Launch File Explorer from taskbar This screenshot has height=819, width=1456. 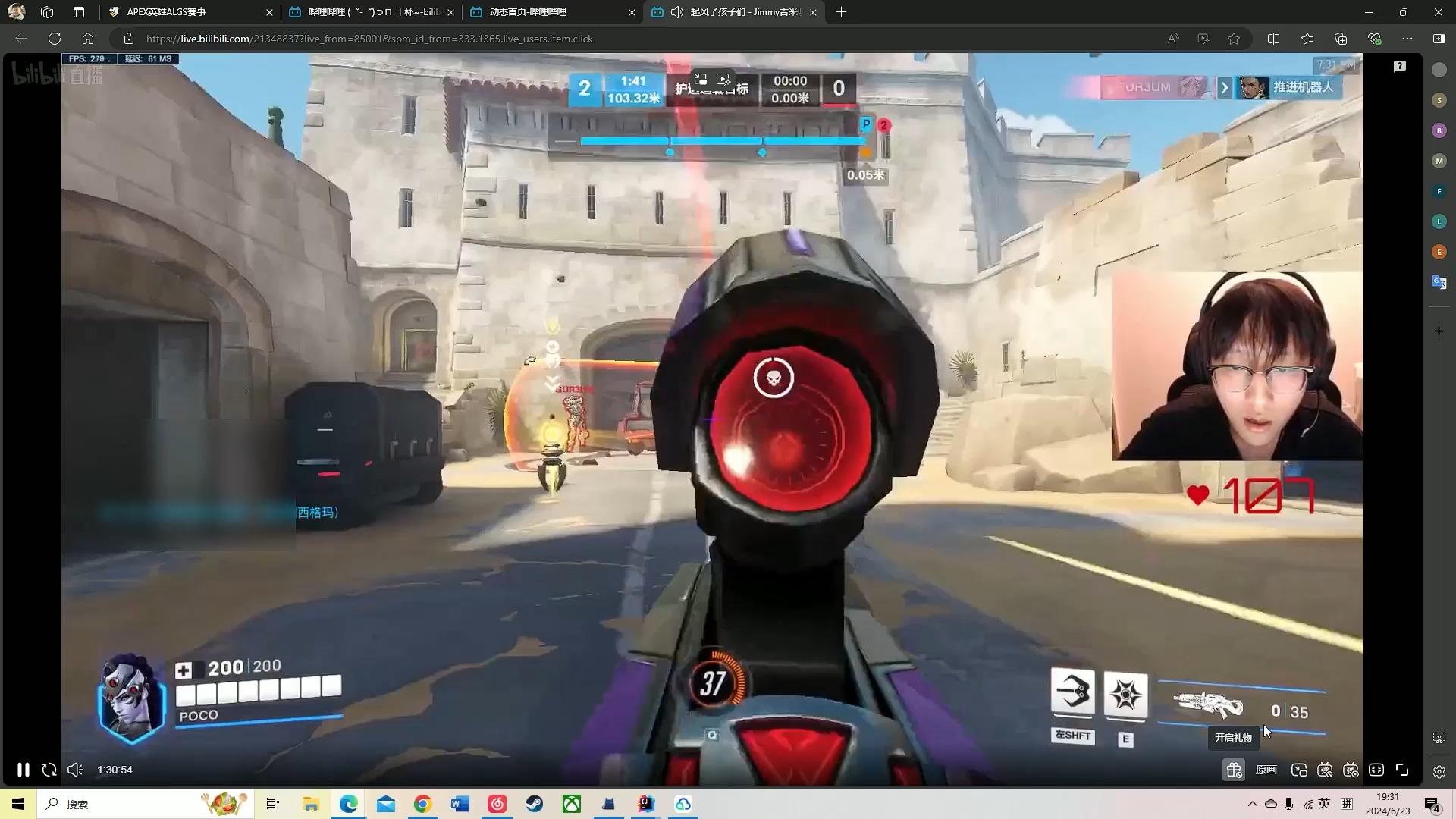click(311, 804)
